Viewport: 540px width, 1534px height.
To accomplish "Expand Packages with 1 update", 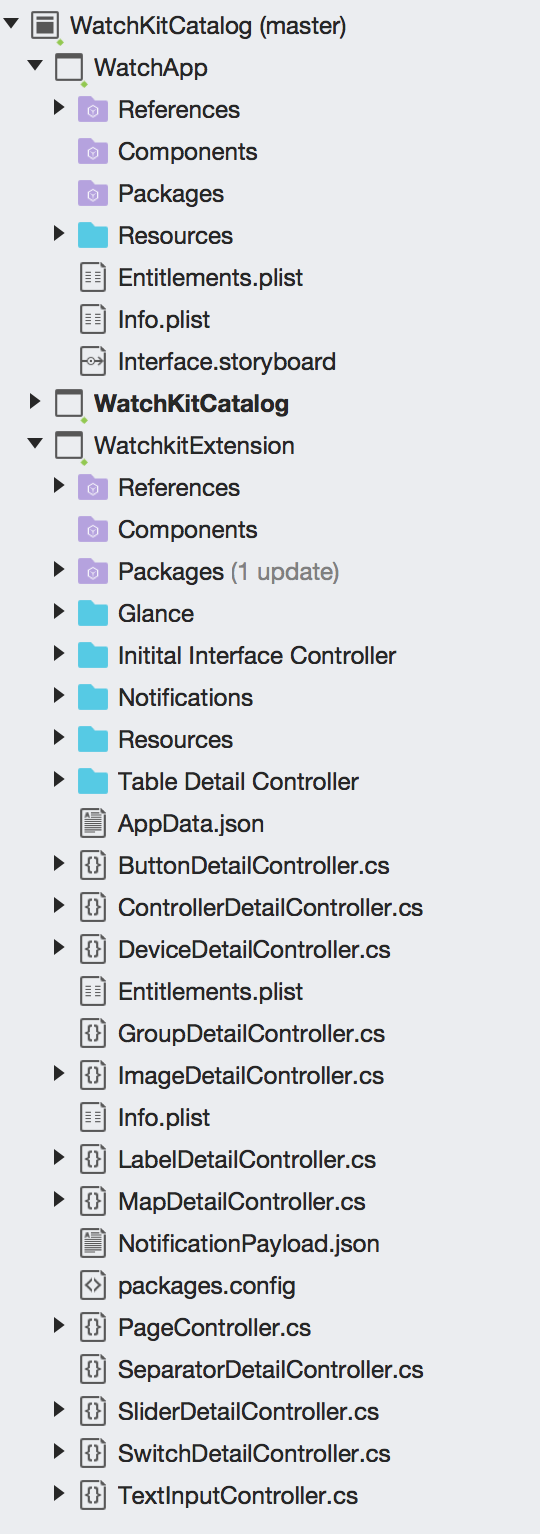I will 60,571.
